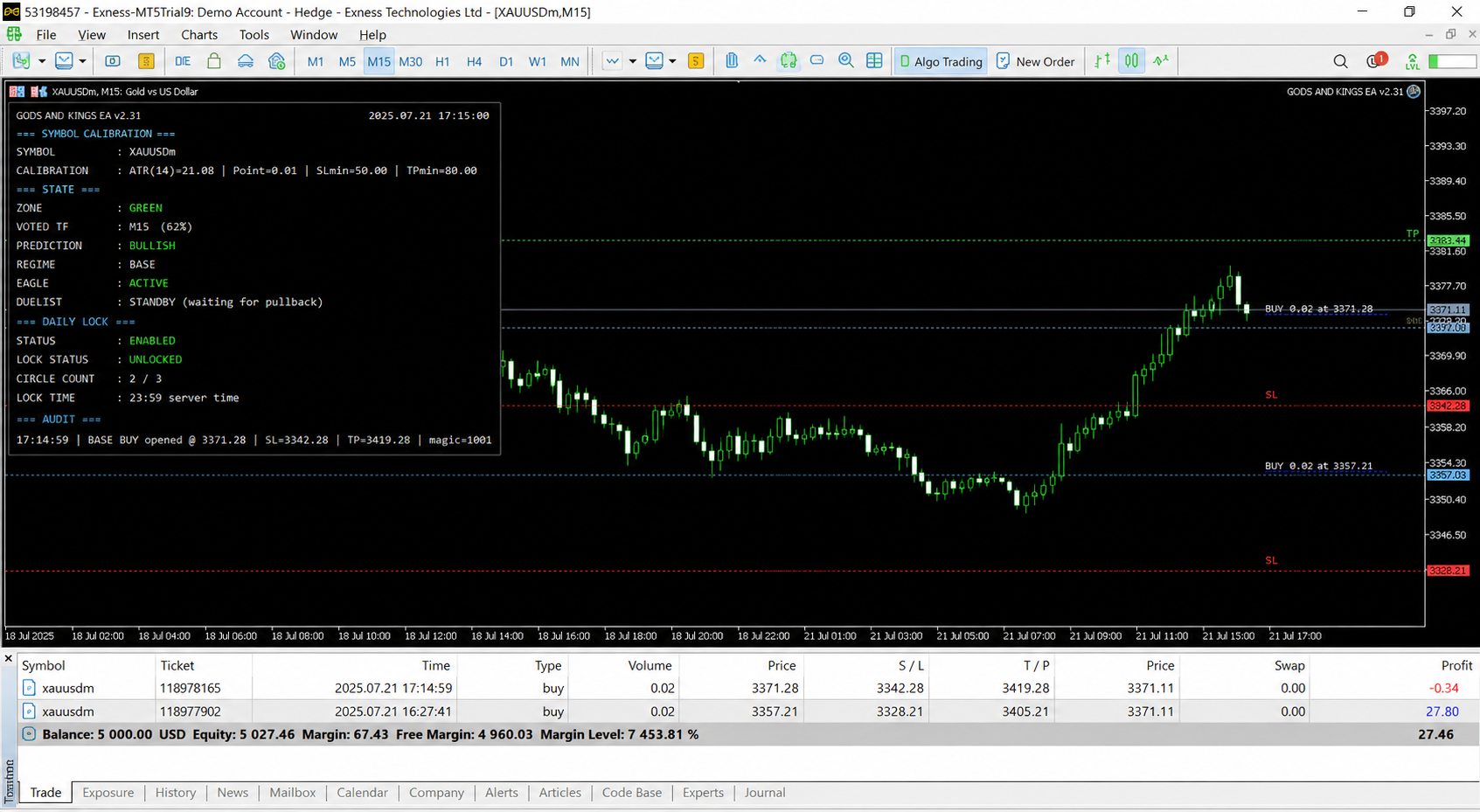Viewport: 1480px width, 812px height.
Task: Click the green TP price label 3383.44
Action: 1448,240
